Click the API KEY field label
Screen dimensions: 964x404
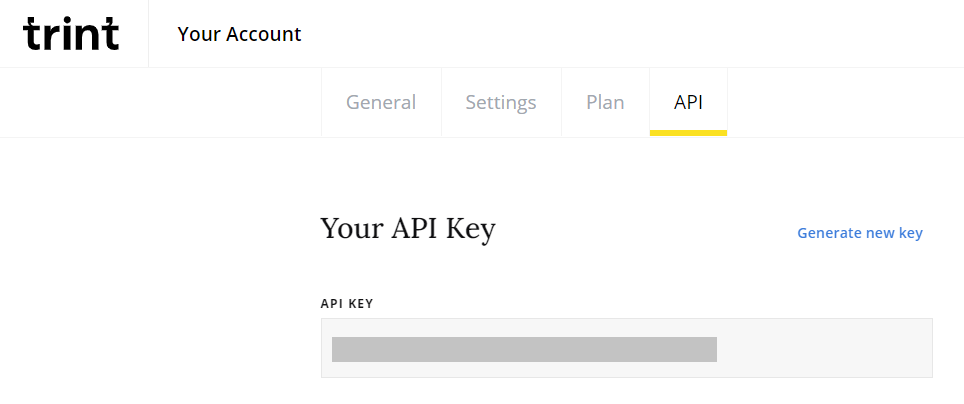(x=347, y=304)
